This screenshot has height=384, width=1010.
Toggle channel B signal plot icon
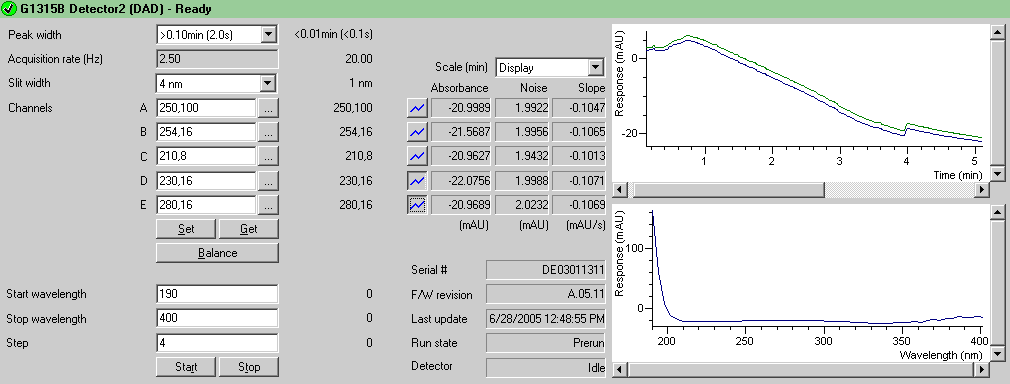417,132
